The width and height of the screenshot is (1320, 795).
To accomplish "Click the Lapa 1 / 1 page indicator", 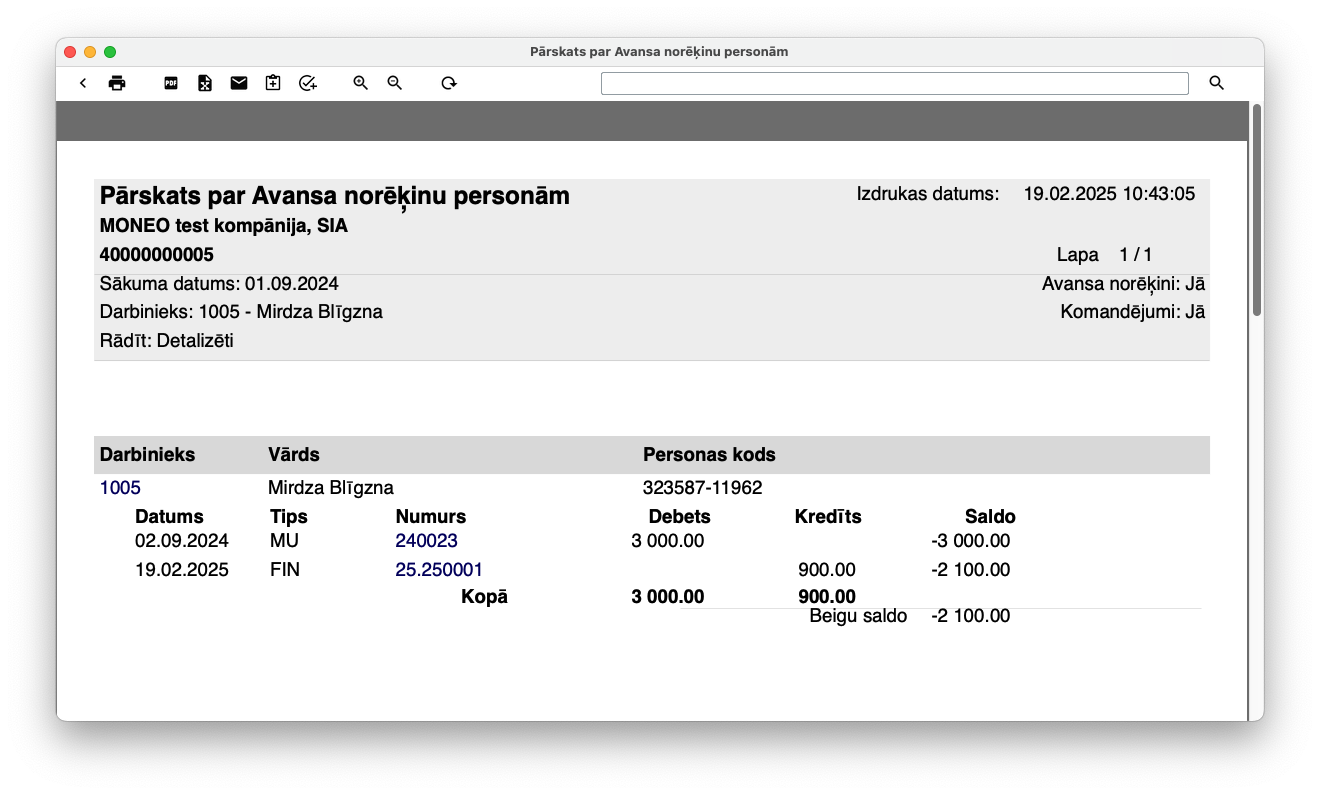I will pyautogui.click(x=1105, y=255).
